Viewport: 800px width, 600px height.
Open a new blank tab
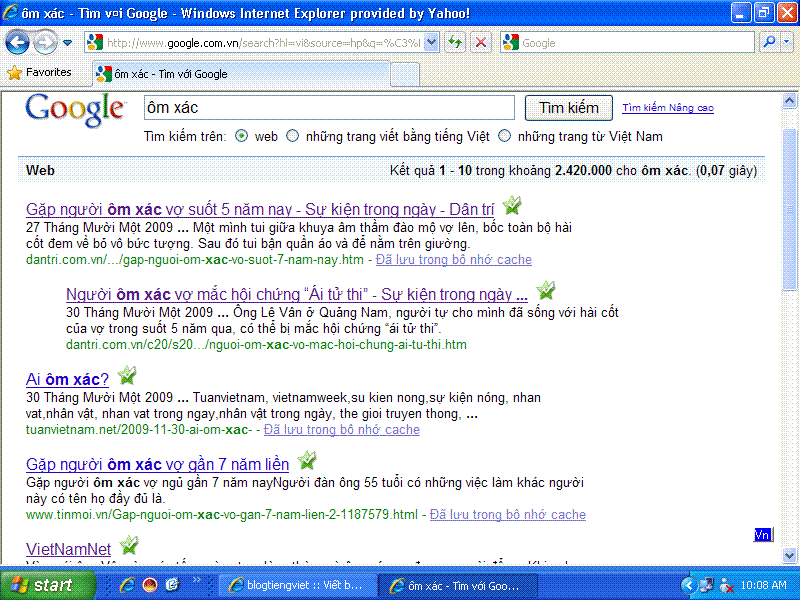point(406,74)
